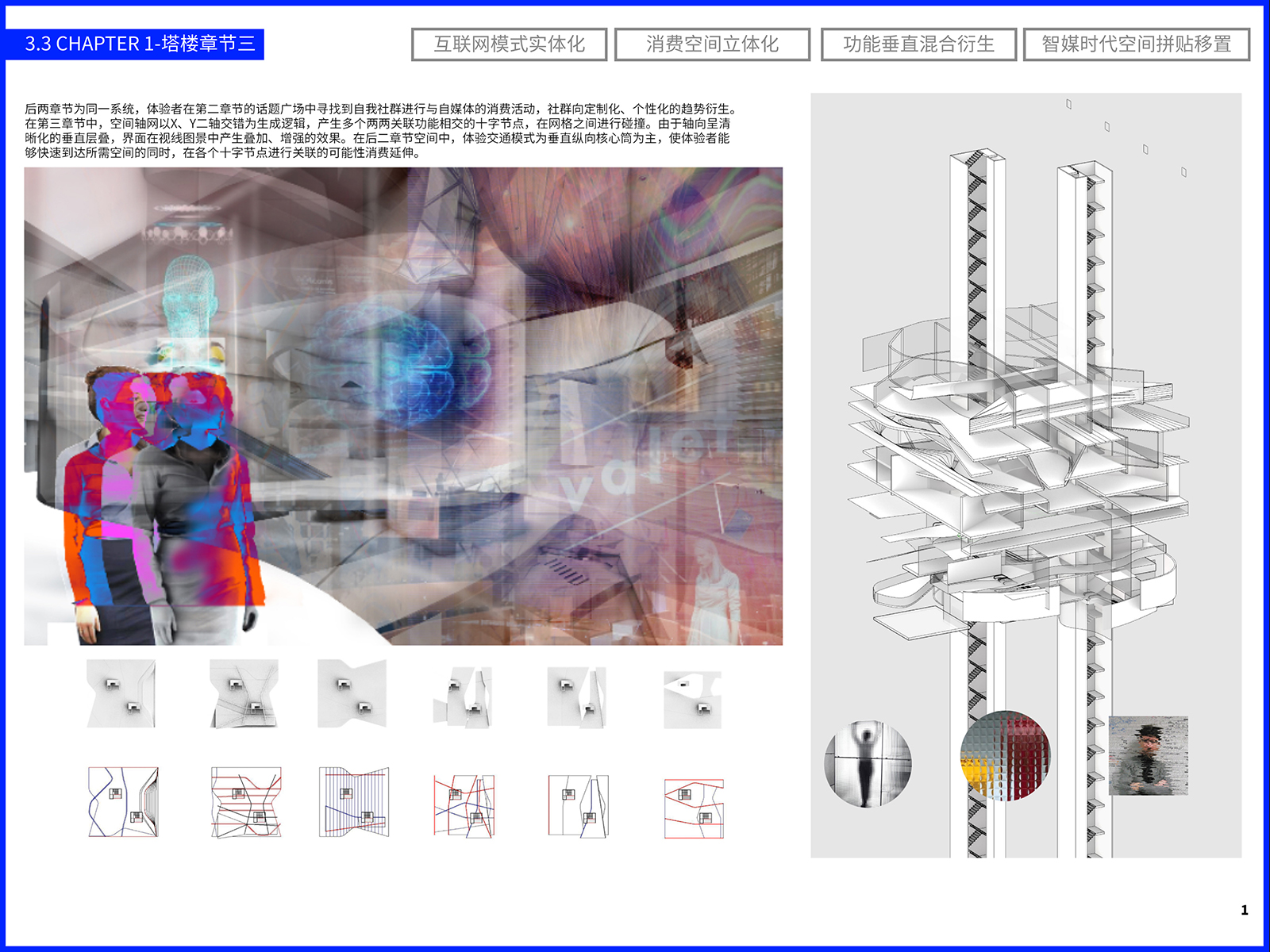Image resolution: width=1270 pixels, height=952 pixels.
Task: Select the 互联网模式实体化 header box
Action: (x=510, y=44)
